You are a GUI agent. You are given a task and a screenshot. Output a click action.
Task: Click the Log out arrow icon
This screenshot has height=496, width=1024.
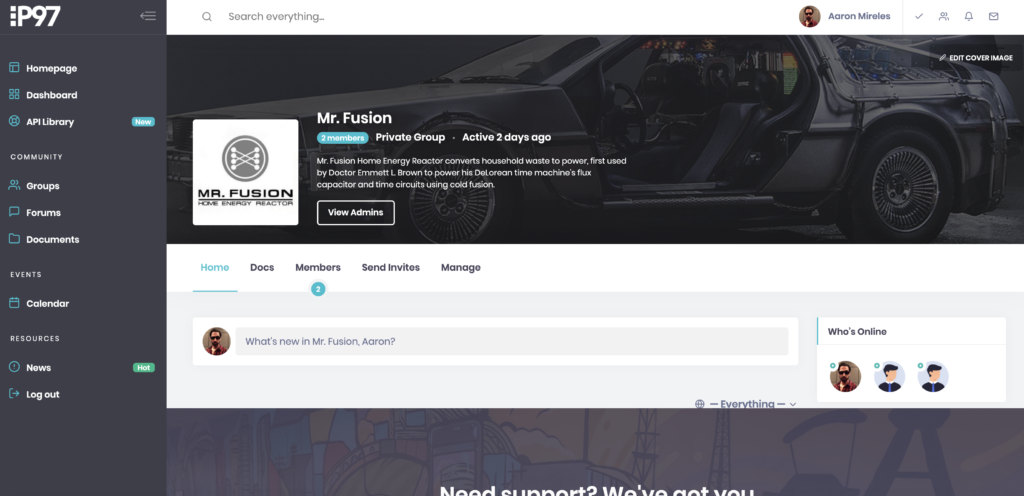pos(14,394)
